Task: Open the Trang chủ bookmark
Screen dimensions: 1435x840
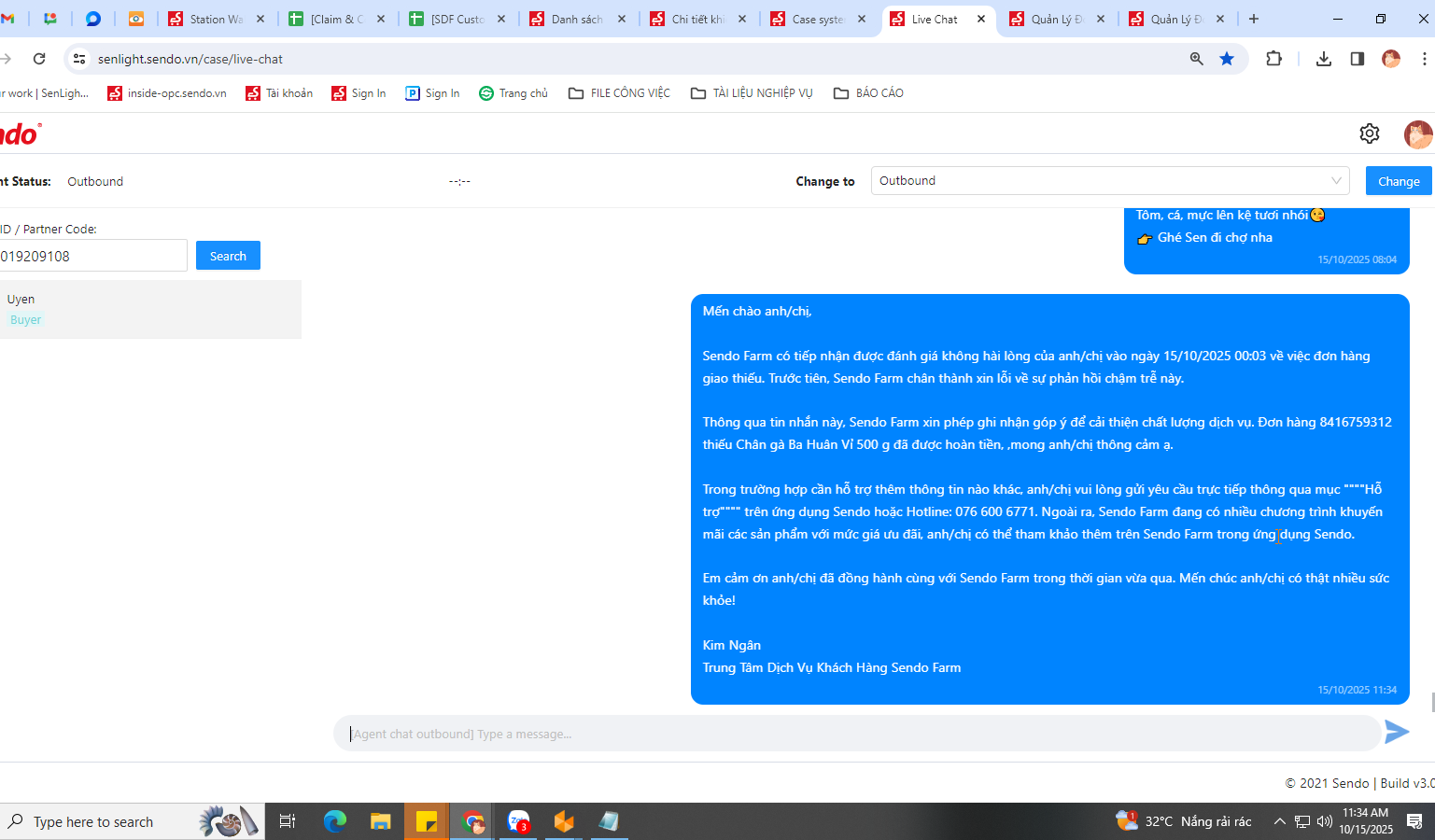Action: click(514, 93)
